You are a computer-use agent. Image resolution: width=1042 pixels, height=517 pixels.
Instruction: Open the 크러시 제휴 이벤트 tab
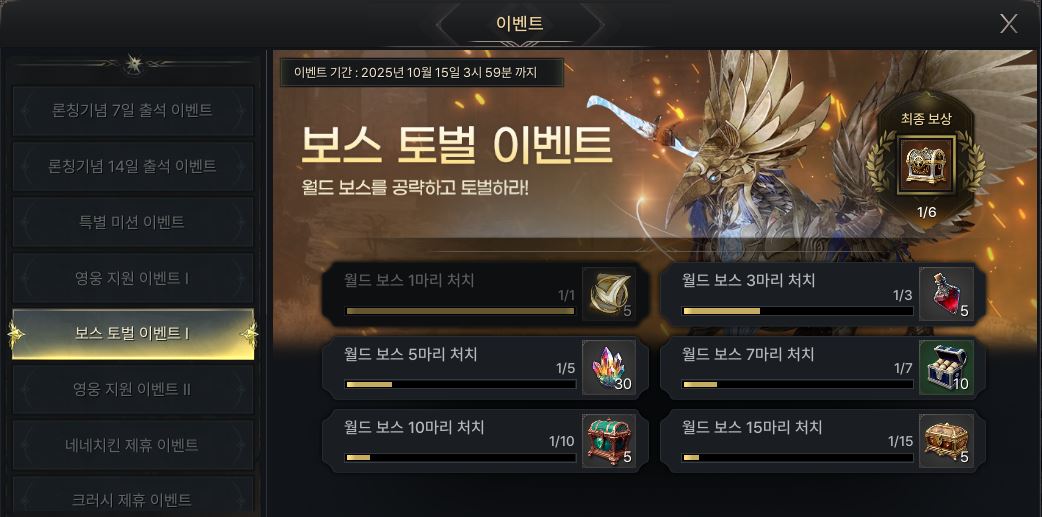pos(133,499)
